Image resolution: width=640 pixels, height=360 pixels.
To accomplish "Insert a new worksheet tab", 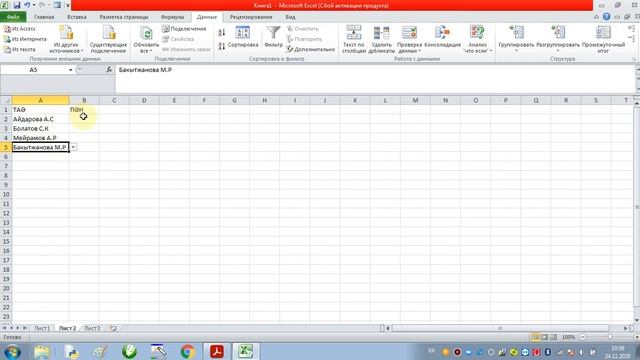I will tap(113, 328).
